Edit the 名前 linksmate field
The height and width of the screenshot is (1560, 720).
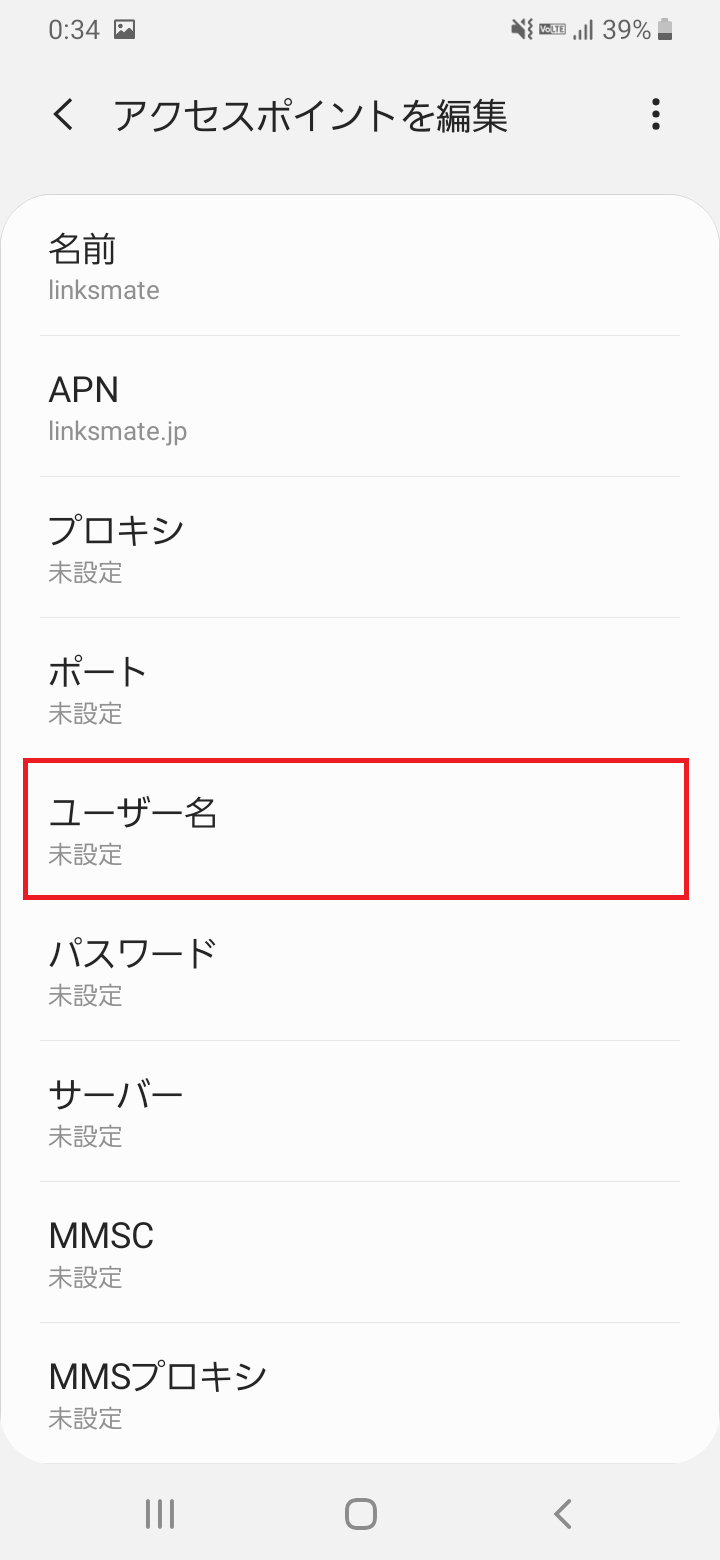360,265
